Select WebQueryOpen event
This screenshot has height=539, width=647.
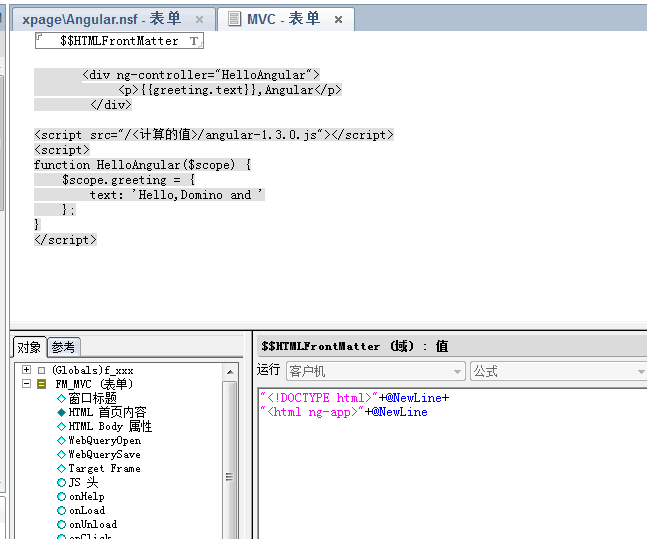point(105,440)
